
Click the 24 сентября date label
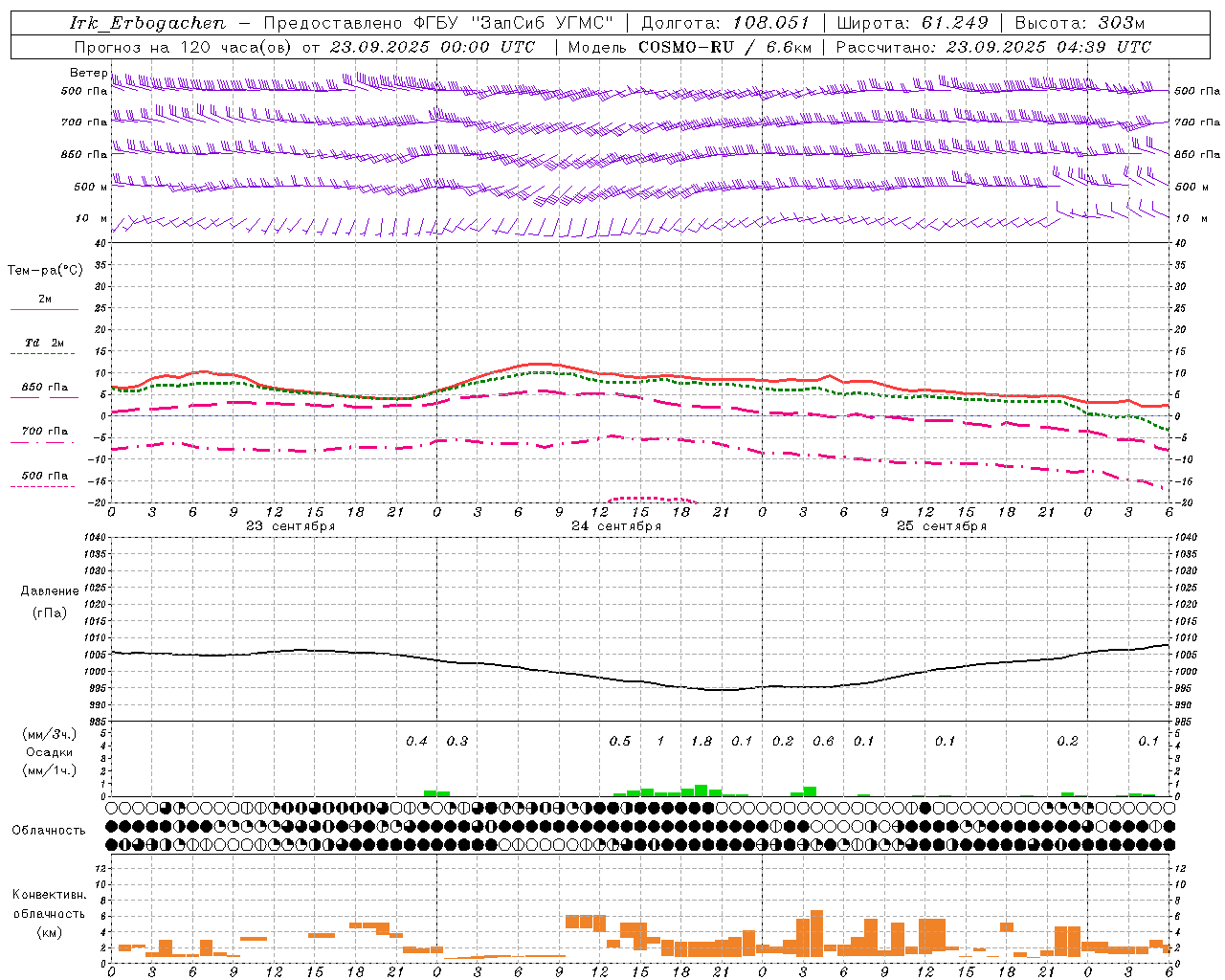616,525
